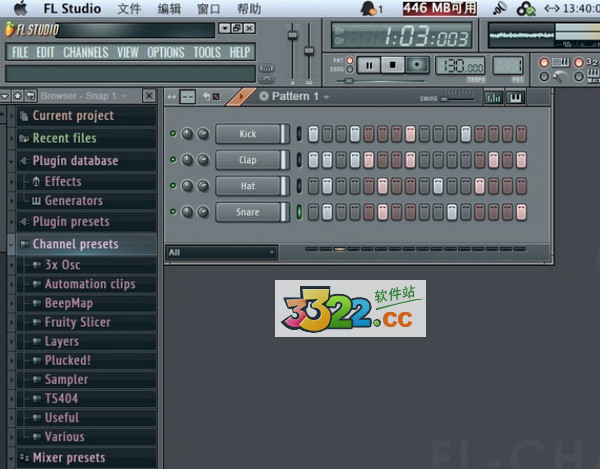The height and width of the screenshot is (469, 600).
Task: Click the step sequencer channel display toggle icon
Action: pos(187,97)
